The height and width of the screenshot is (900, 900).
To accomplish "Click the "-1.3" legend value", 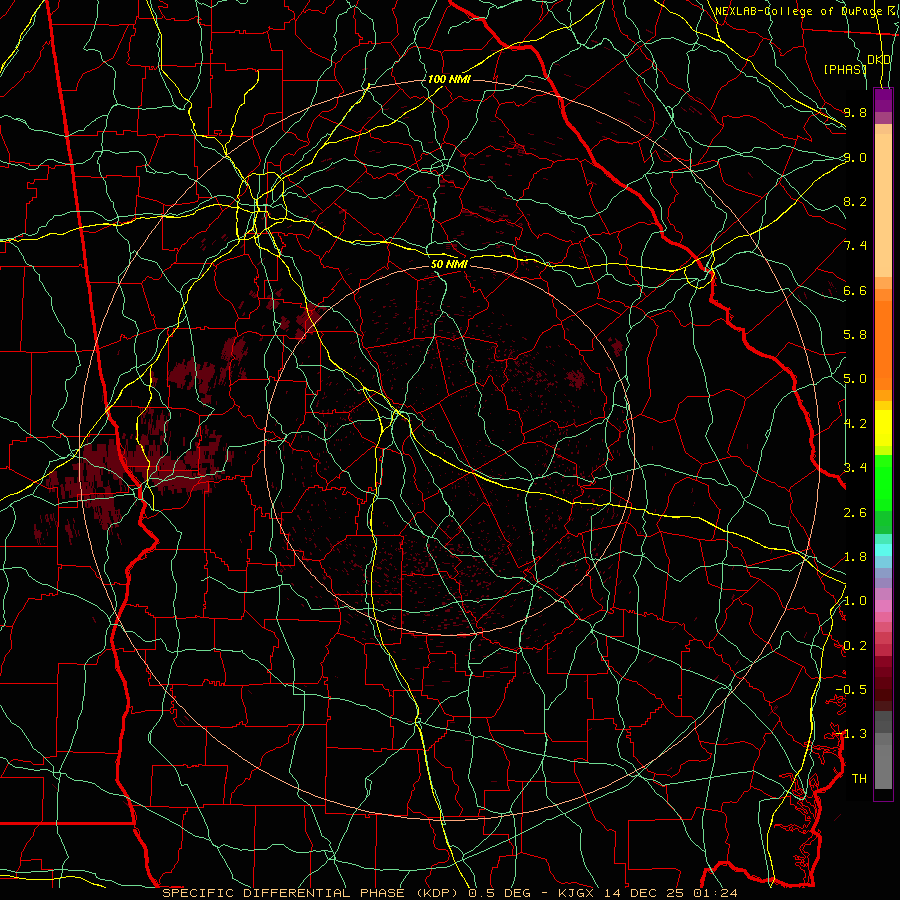I will 851,734.
